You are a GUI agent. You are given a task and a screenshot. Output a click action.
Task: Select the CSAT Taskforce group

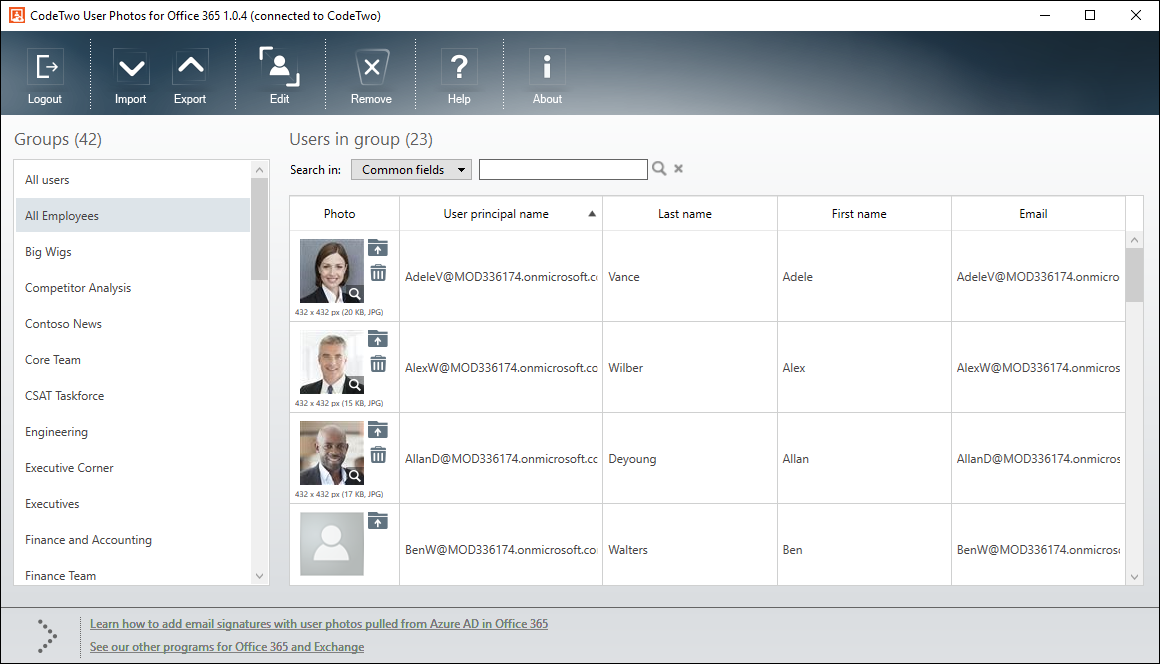tap(133, 396)
